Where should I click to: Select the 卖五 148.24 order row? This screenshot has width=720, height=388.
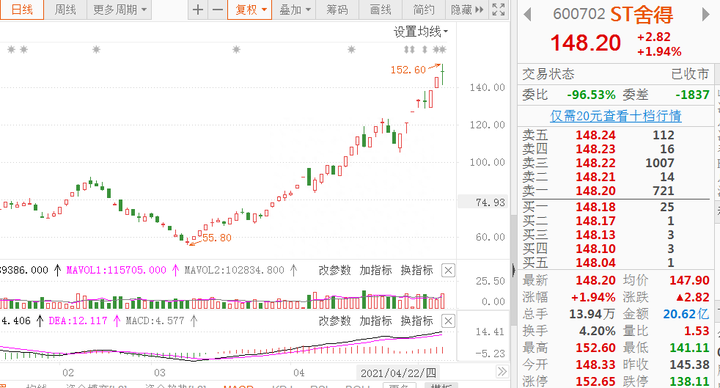tap(615, 135)
